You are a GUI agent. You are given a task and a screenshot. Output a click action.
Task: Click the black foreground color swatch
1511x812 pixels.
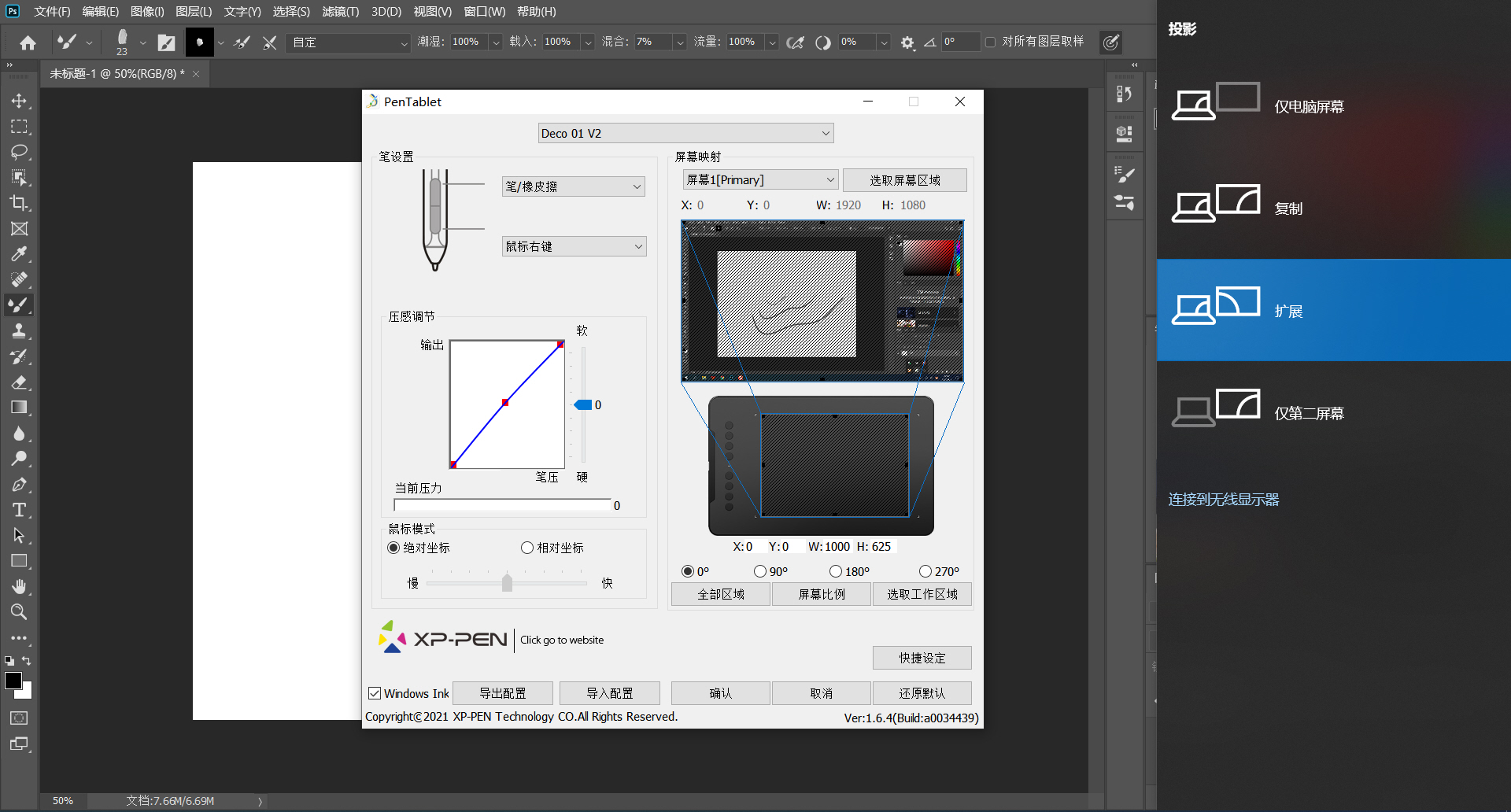13,681
